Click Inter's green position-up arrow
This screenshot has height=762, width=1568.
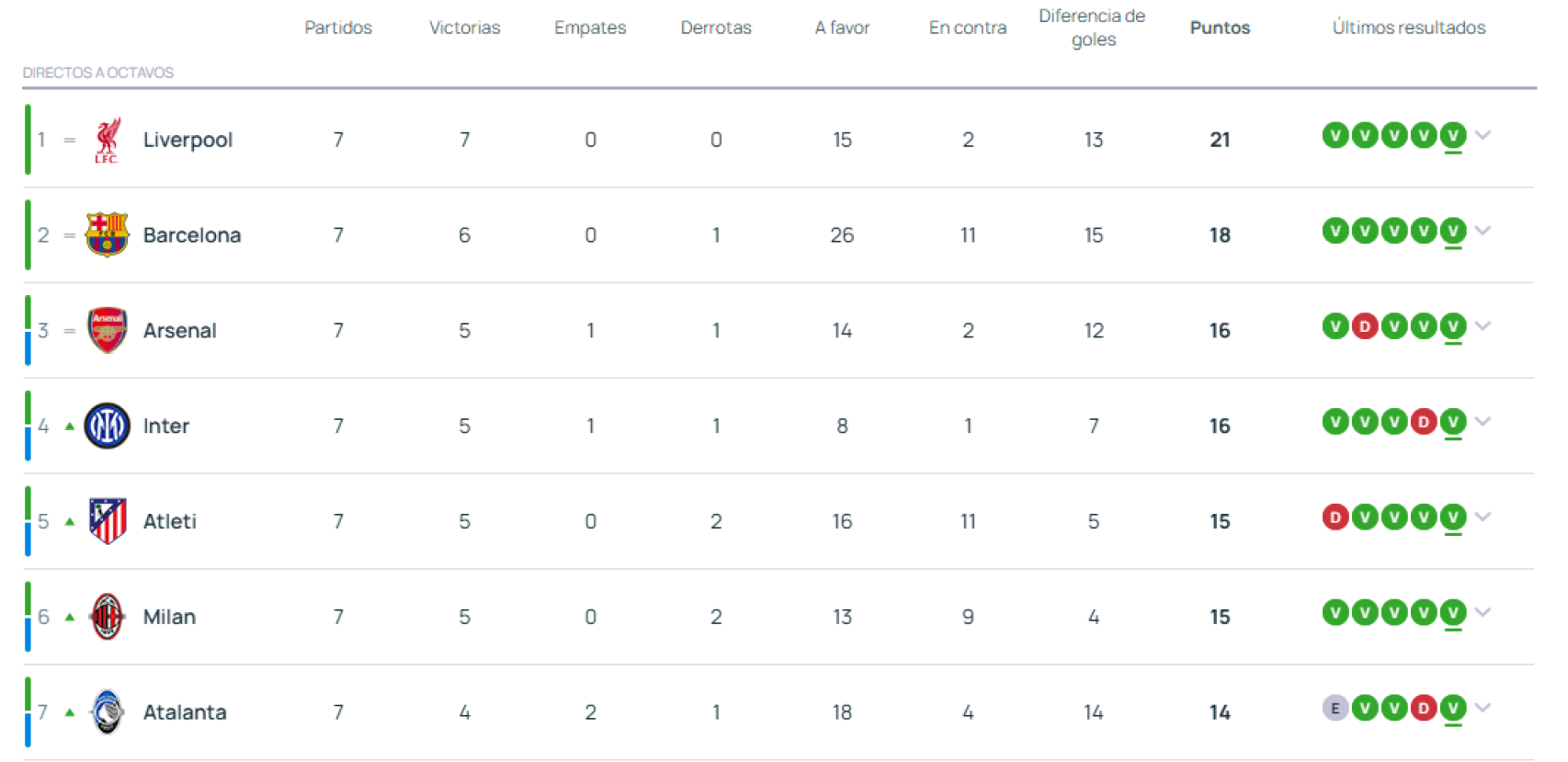(x=70, y=426)
